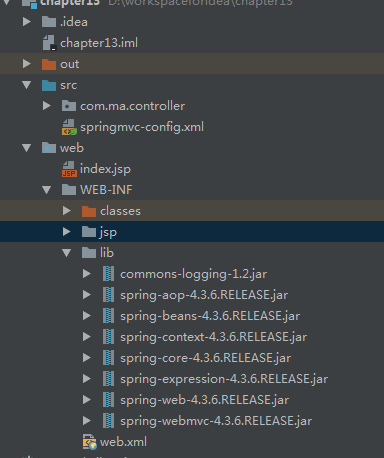384x458 pixels.
Task: Expand the classes folder arrow
Action: point(67,211)
